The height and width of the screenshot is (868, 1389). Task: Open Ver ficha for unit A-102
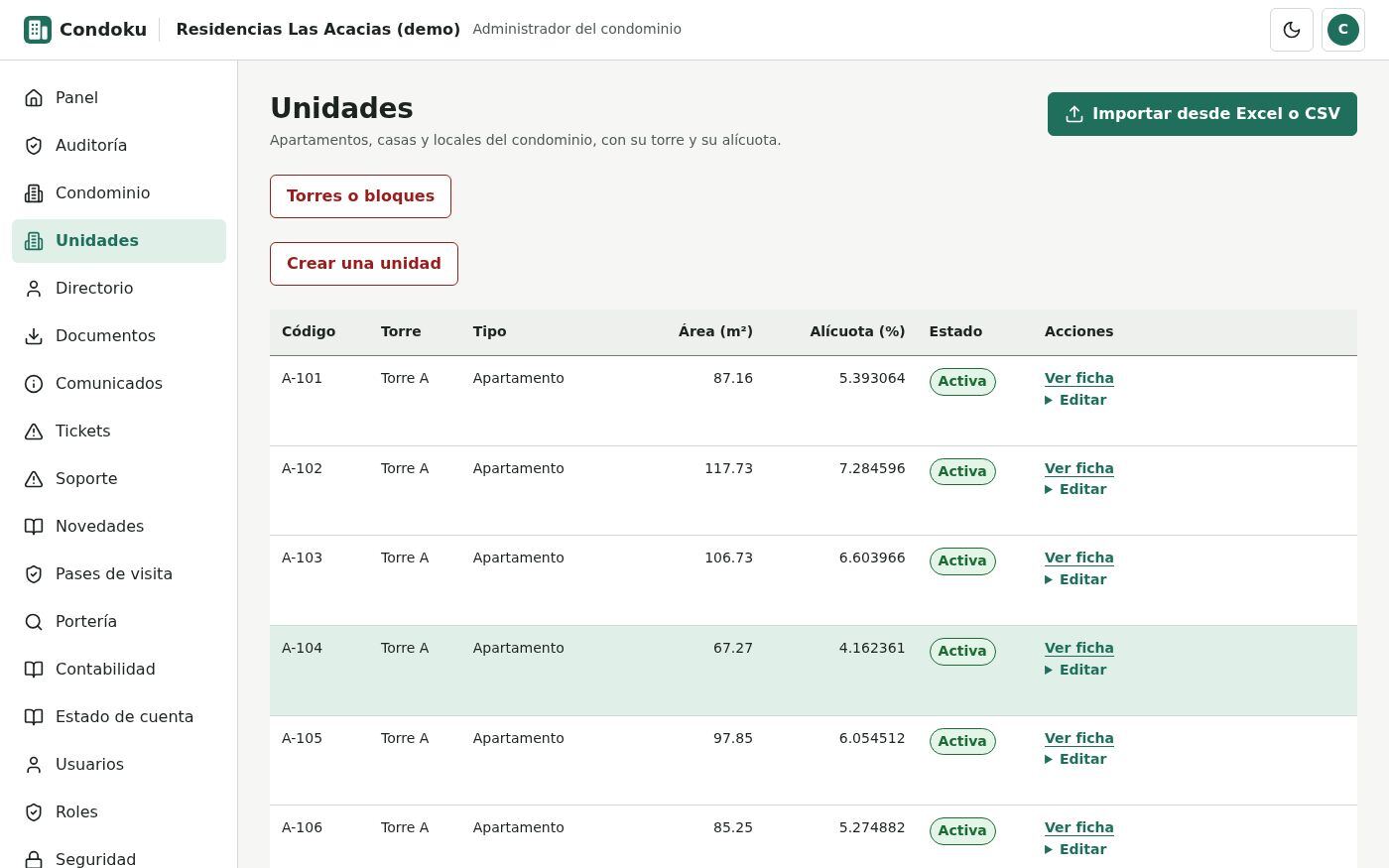[x=1079, y=468]
